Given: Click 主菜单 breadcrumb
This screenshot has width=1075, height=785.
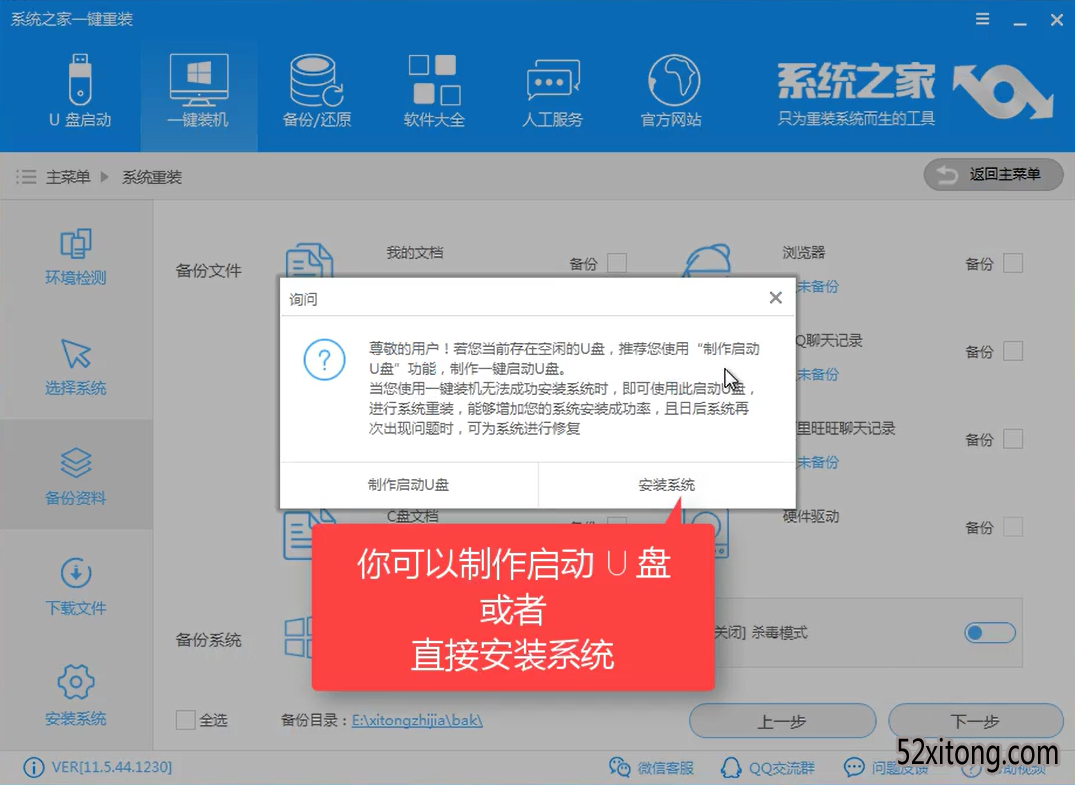Looking at the screenshot, I should (68, 177).
